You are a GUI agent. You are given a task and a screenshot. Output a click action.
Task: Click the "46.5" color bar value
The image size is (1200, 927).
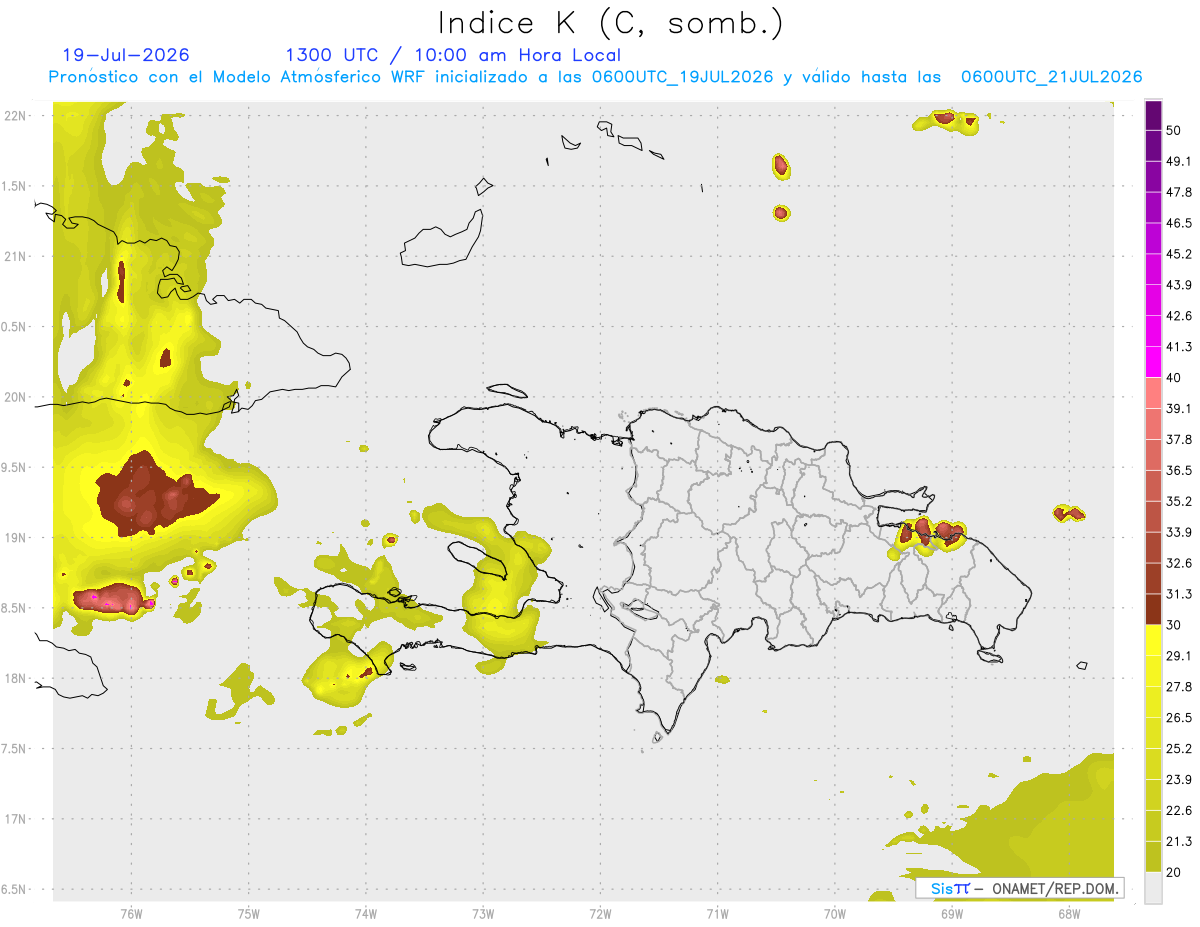(x=1179, y=223)
